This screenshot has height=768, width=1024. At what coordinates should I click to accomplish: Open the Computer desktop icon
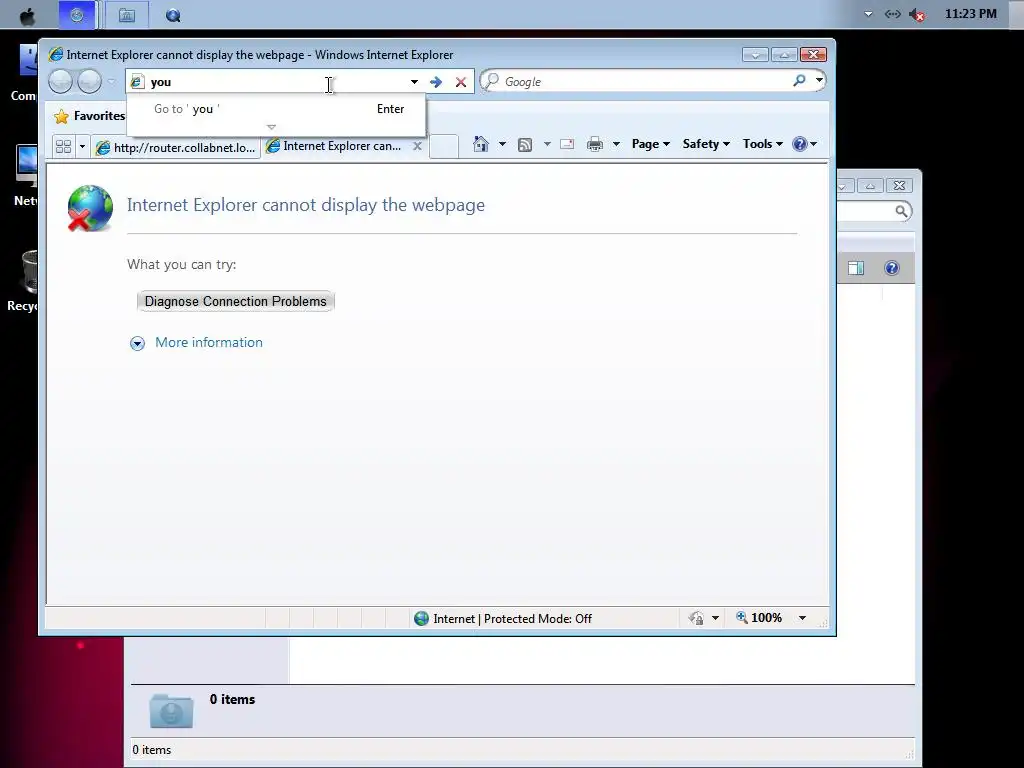(26, 73)
